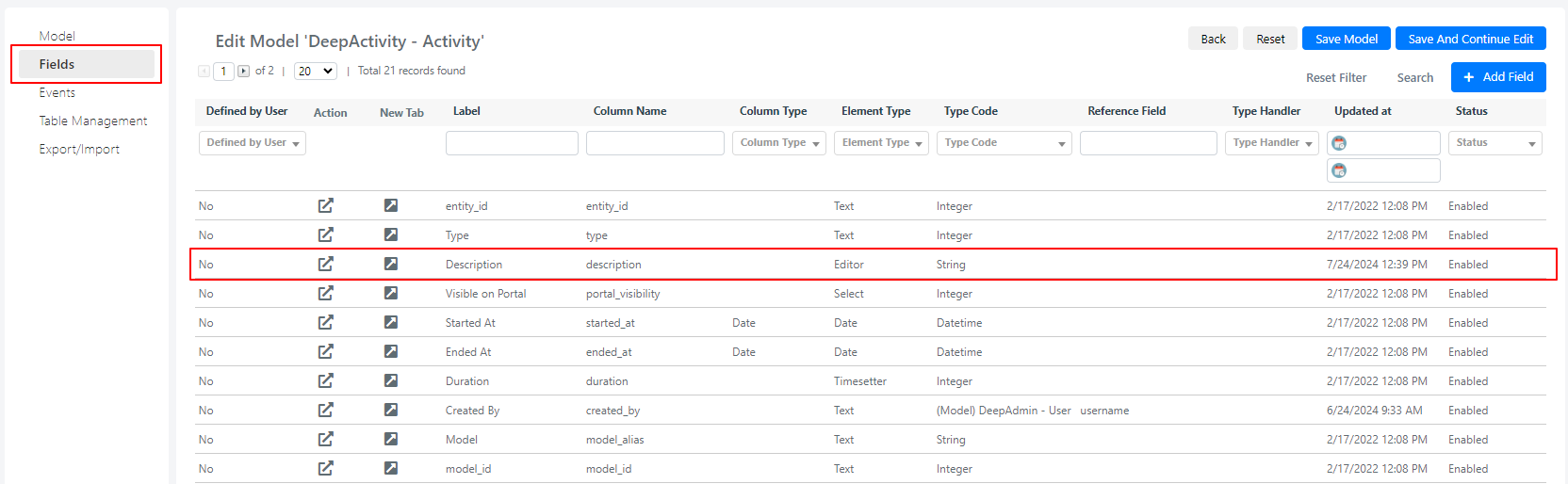Click the current page number box
1568x484 pixels.
tap(223, 71)
